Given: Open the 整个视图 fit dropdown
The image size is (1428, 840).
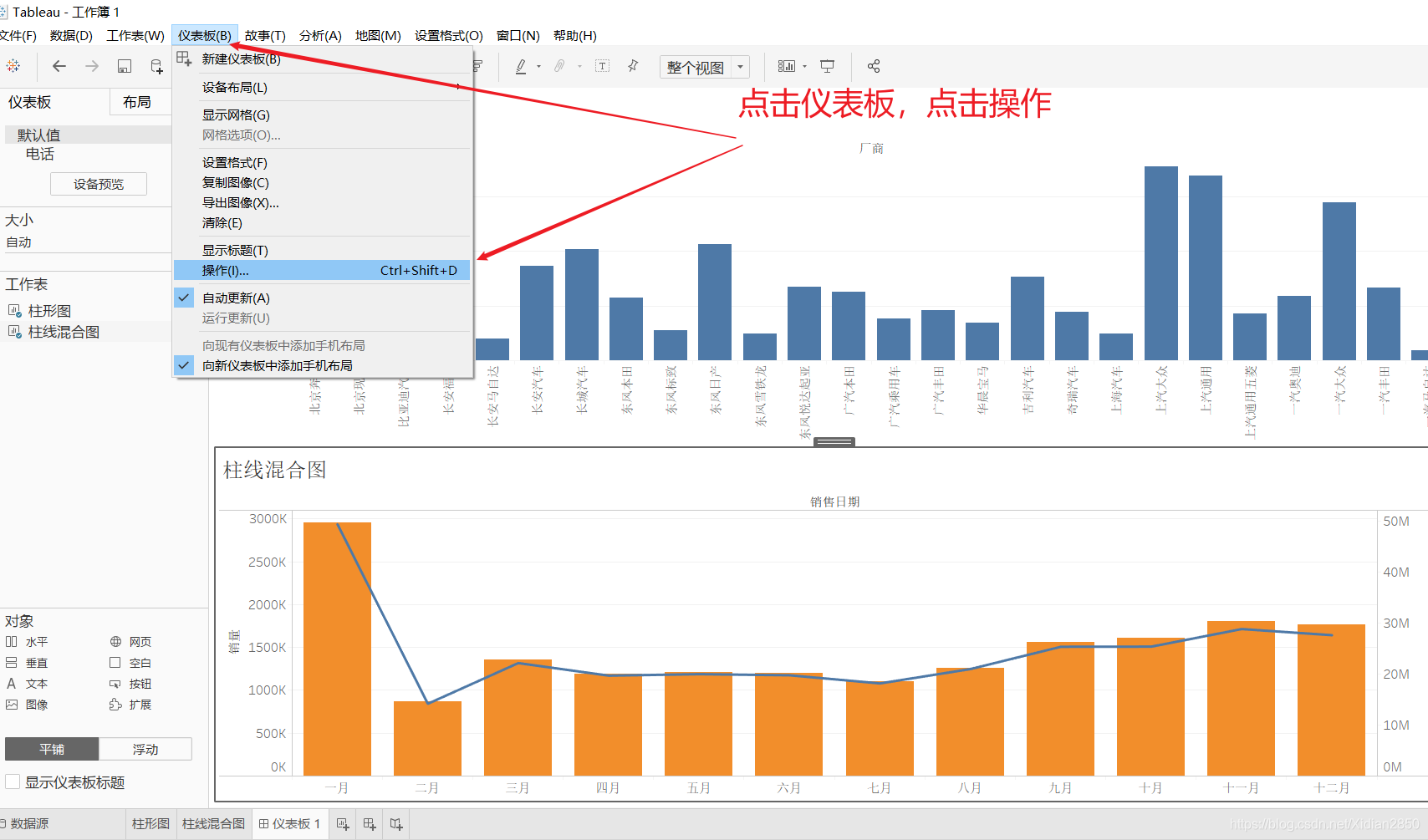Looking at the screenshot, I should point(705,67).
